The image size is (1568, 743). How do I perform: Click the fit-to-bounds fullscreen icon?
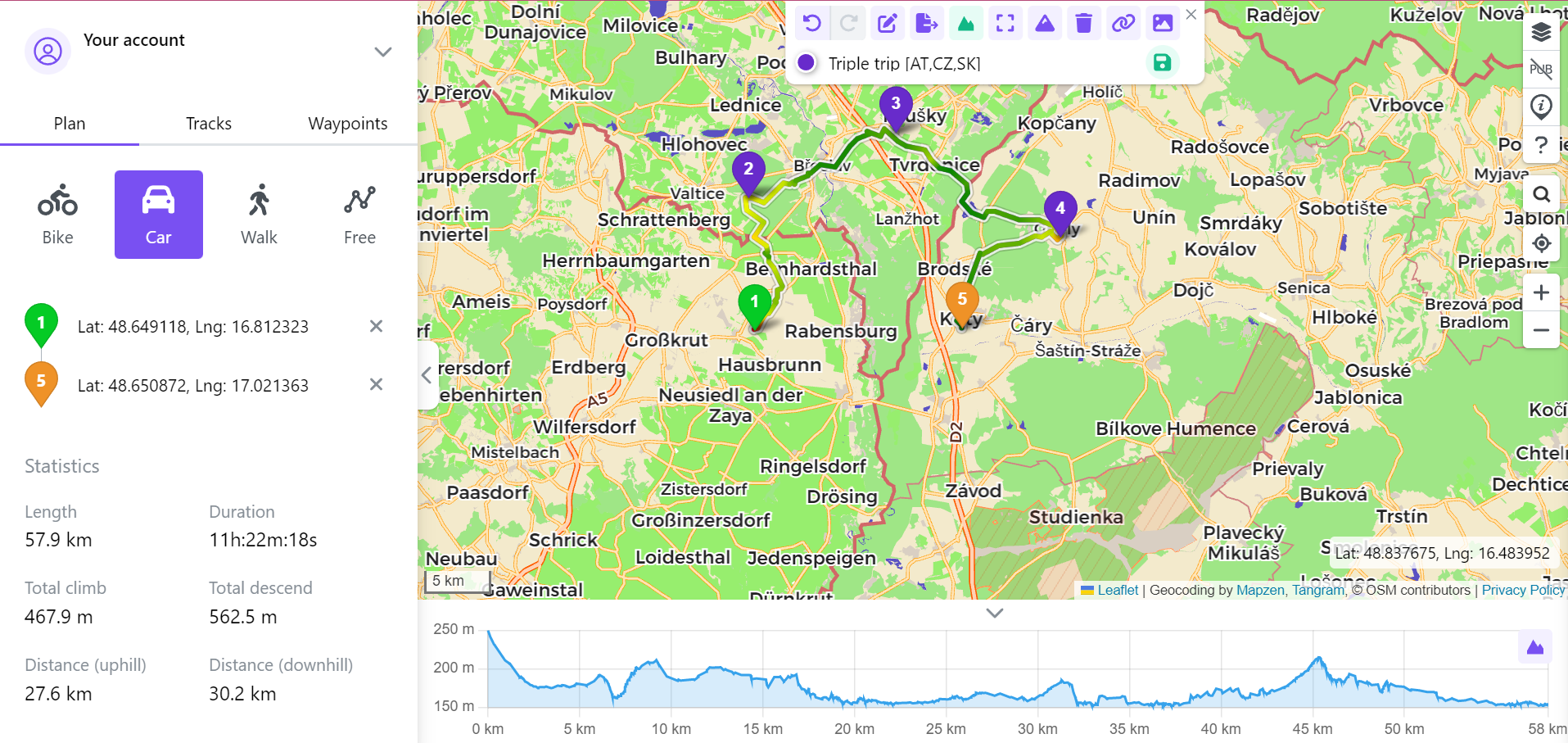1005,23
